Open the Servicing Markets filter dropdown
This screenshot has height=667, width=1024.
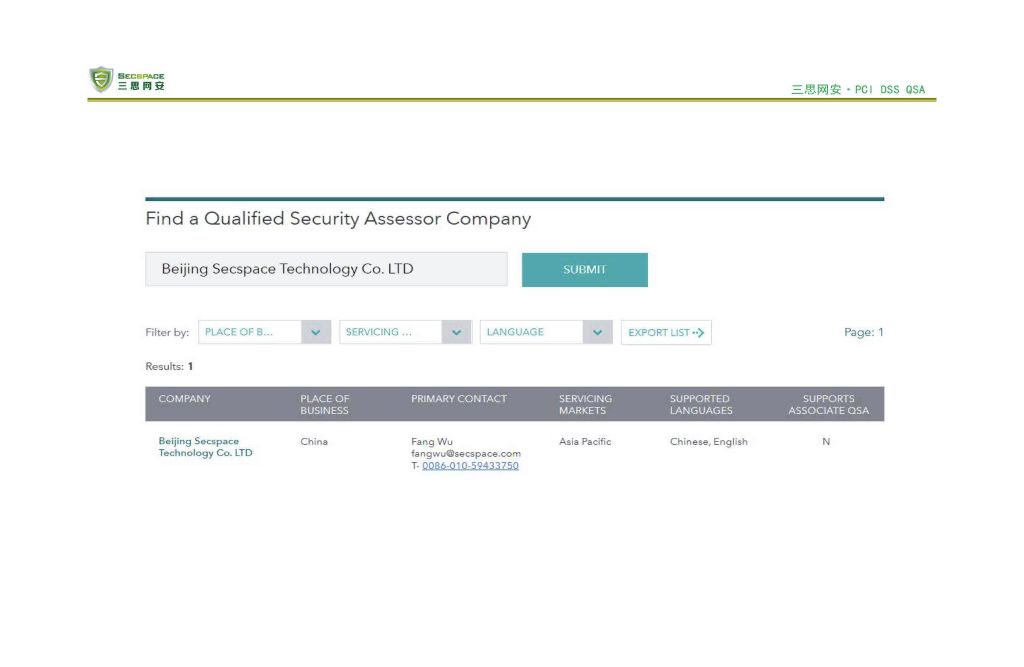[405, 332]
